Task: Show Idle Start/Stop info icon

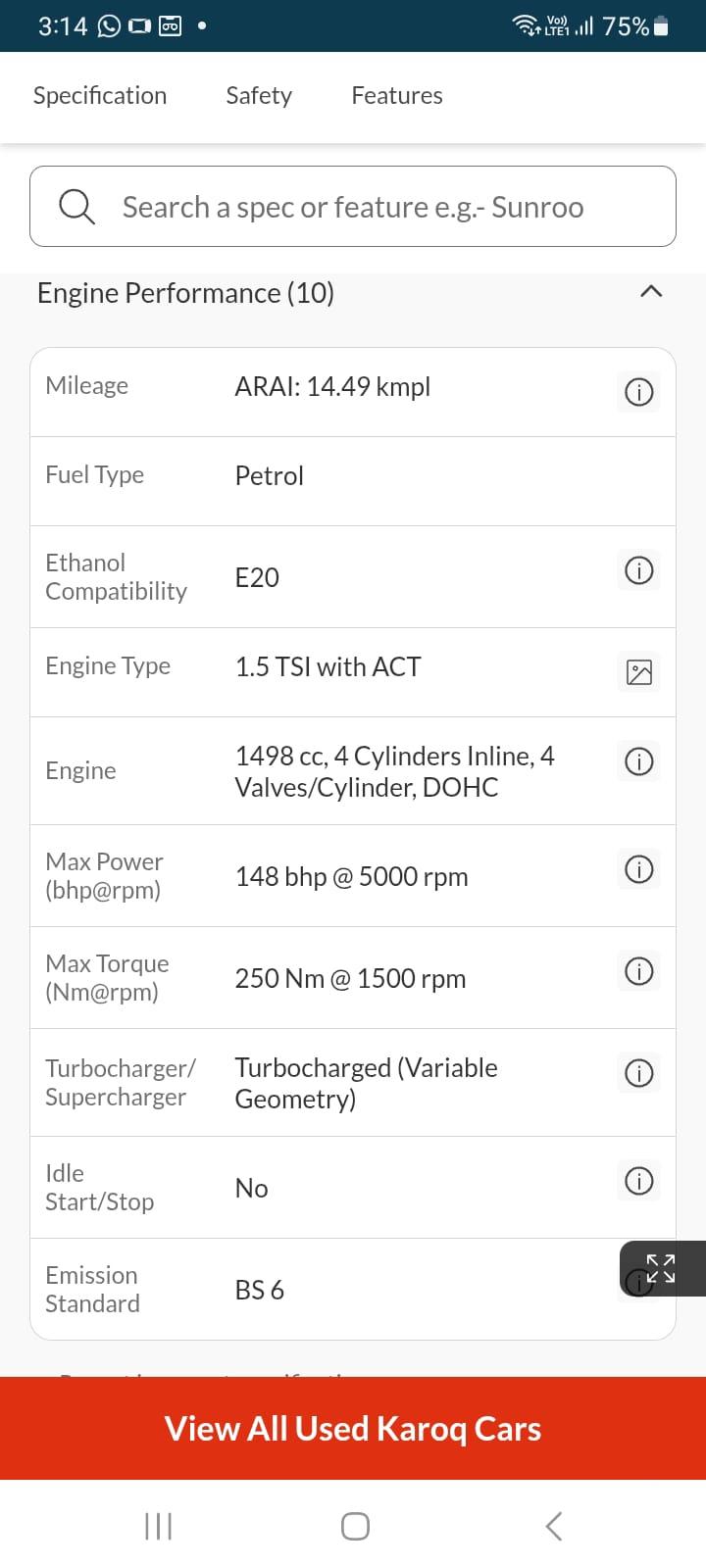Action: [638, 1181]
